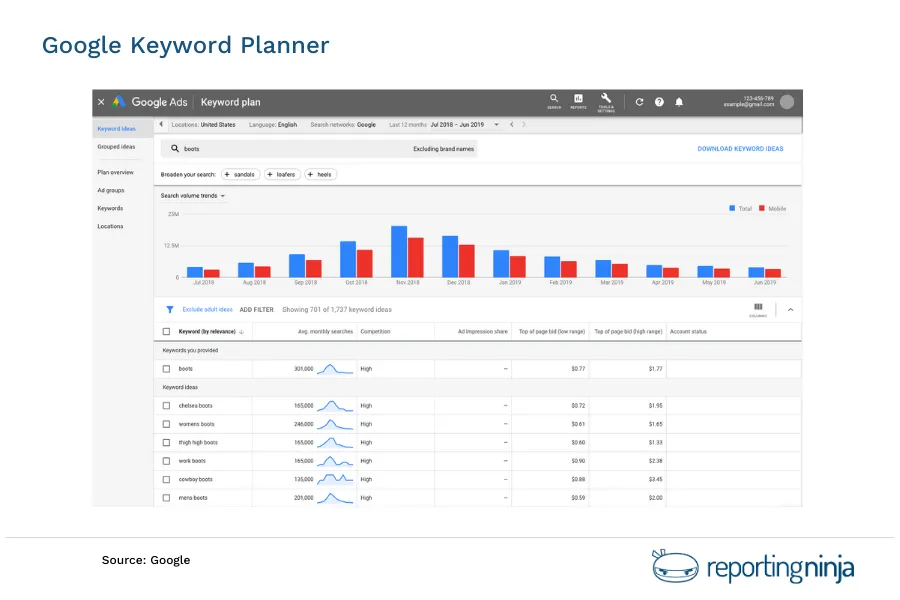
Task: Click 'Excluding brand names' text in search box
Action: click(444, 149)
